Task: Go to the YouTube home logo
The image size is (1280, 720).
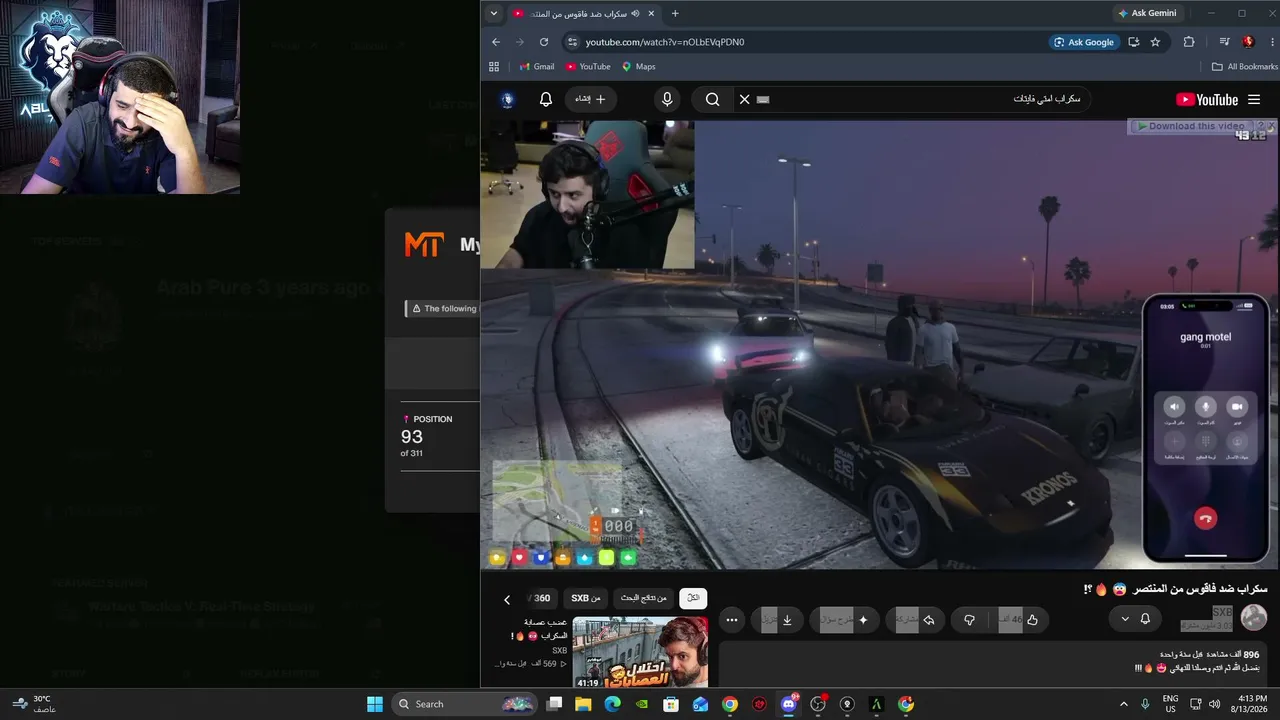Action: (1207, 100)
